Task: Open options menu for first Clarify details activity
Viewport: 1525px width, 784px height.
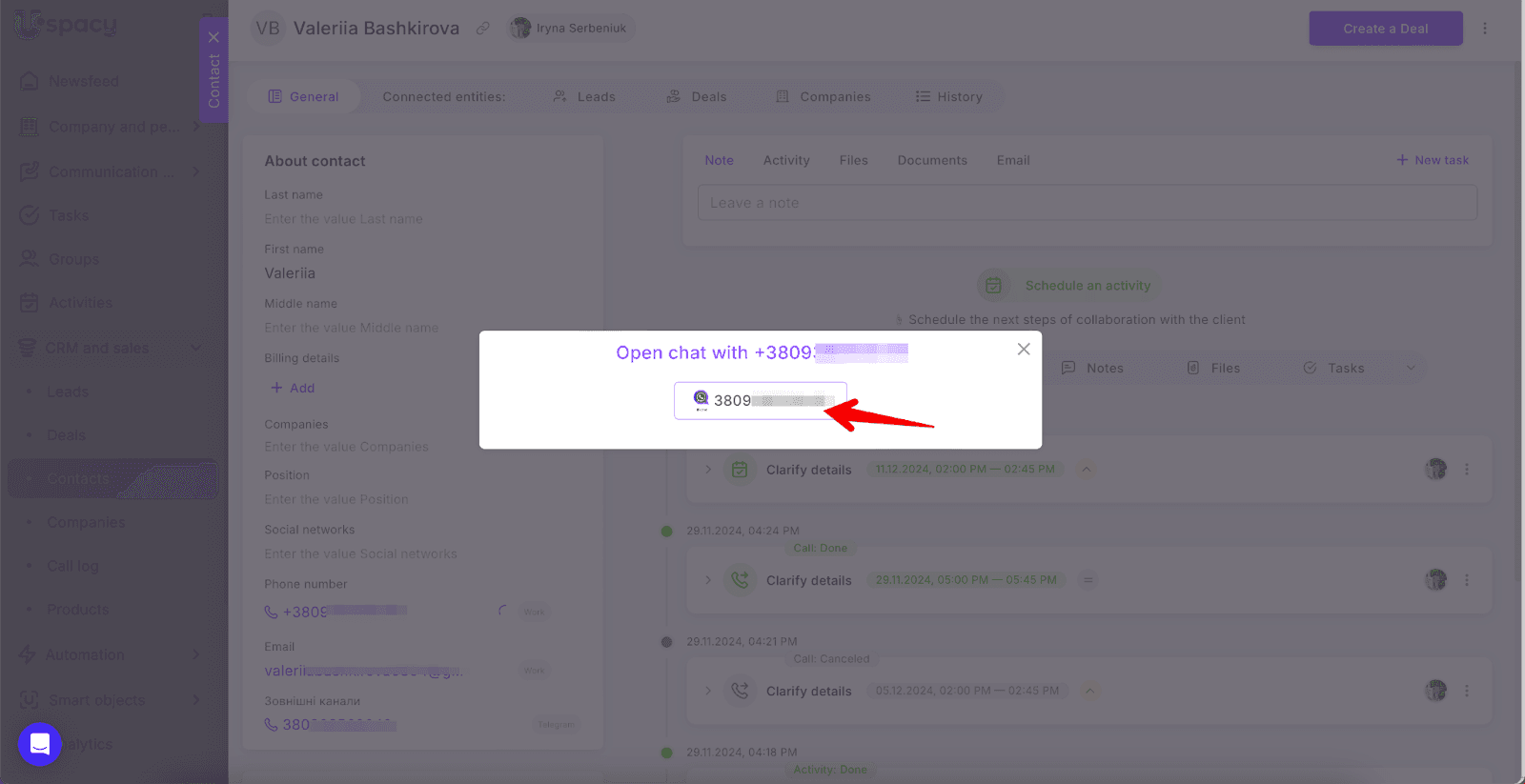Action: click(x=1466, y=470)
